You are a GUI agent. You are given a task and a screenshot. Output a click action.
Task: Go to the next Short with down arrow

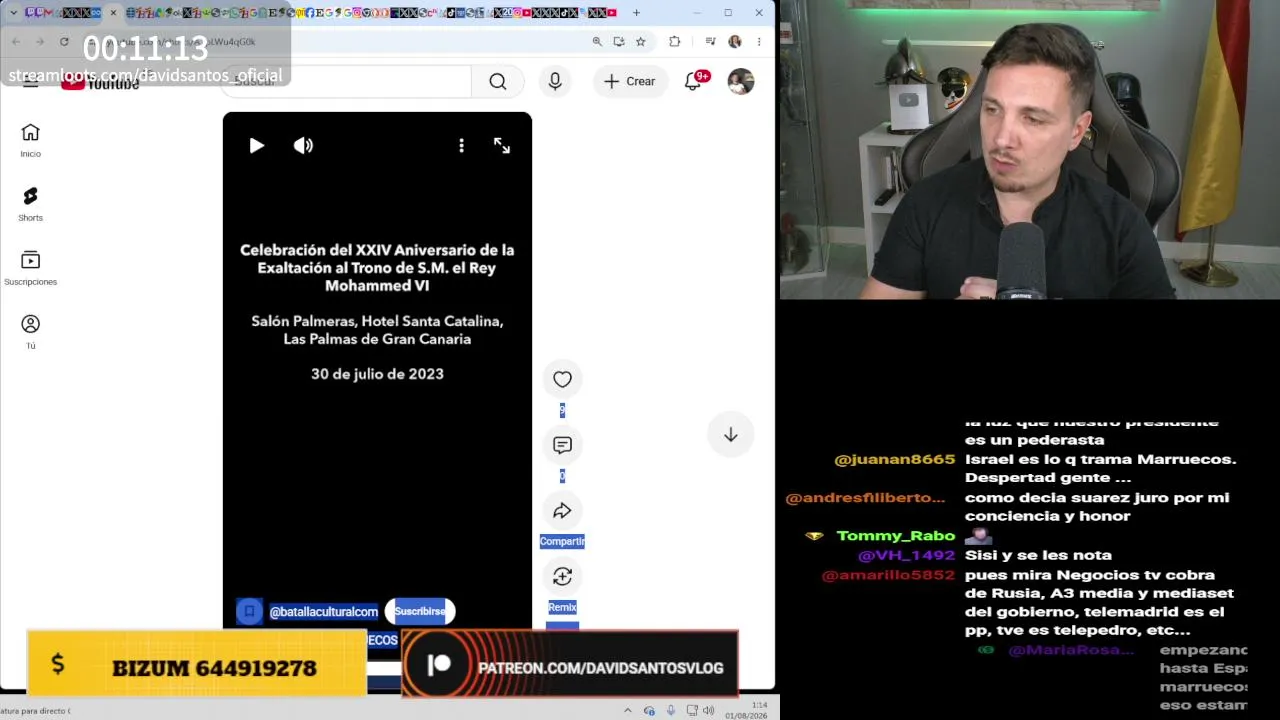coord(731,435)
